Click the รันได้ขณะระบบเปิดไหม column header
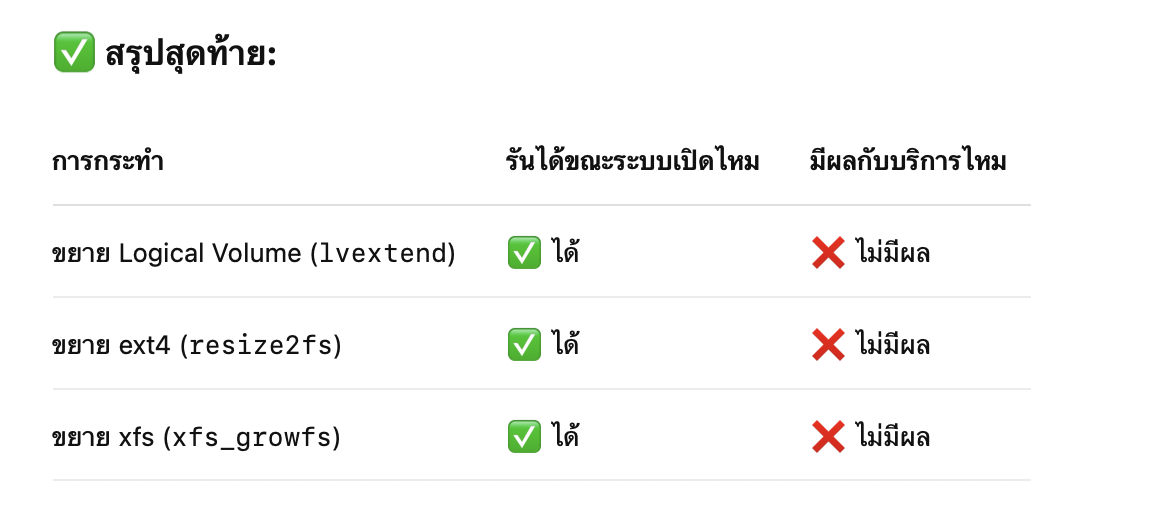Viewport: 1170px width, 516px height. (x=632, y=161)
